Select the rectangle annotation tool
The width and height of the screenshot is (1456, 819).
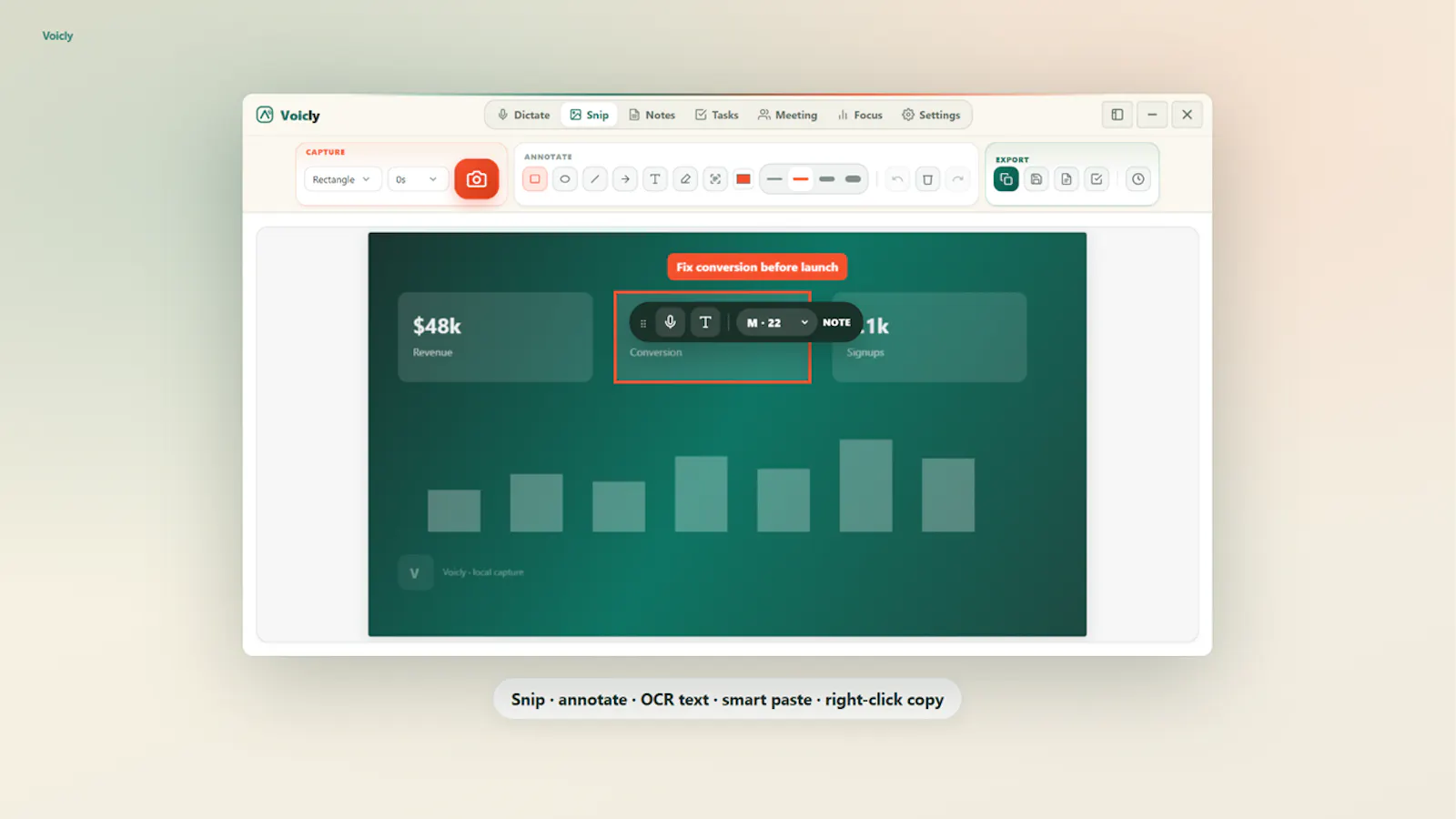pos(535,179)
